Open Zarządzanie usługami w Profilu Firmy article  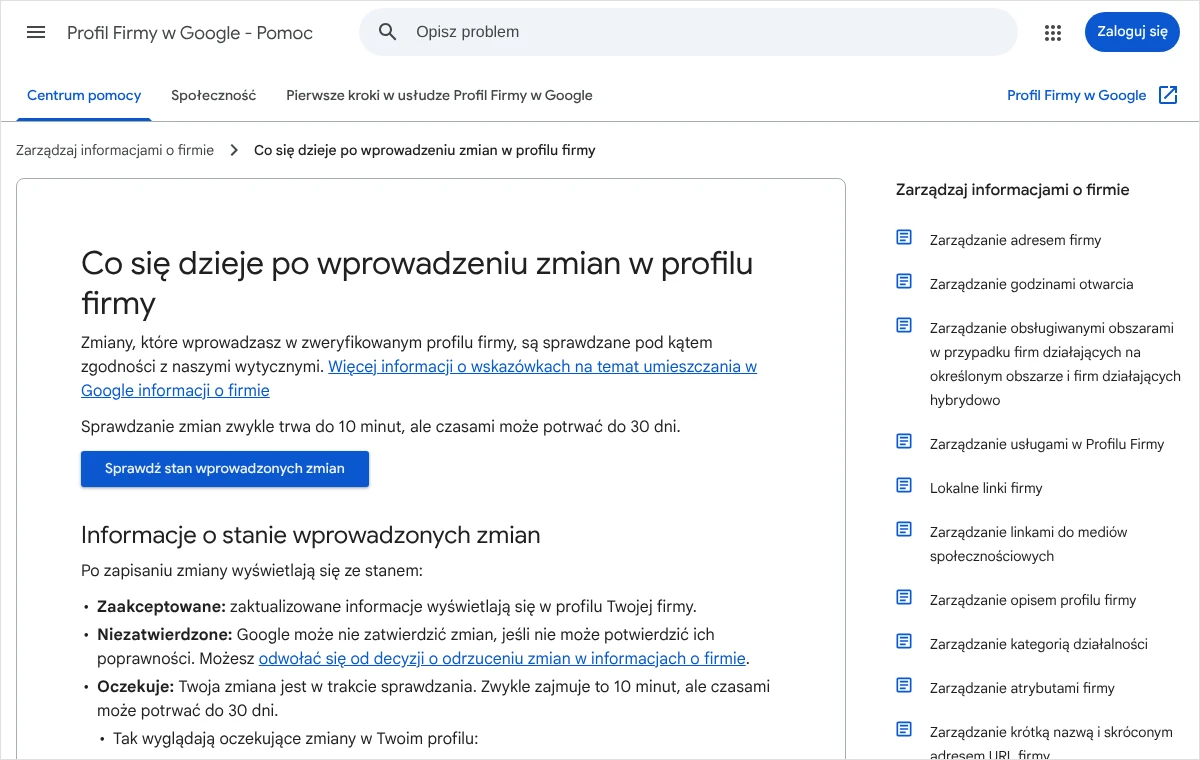coord(1047,444)
